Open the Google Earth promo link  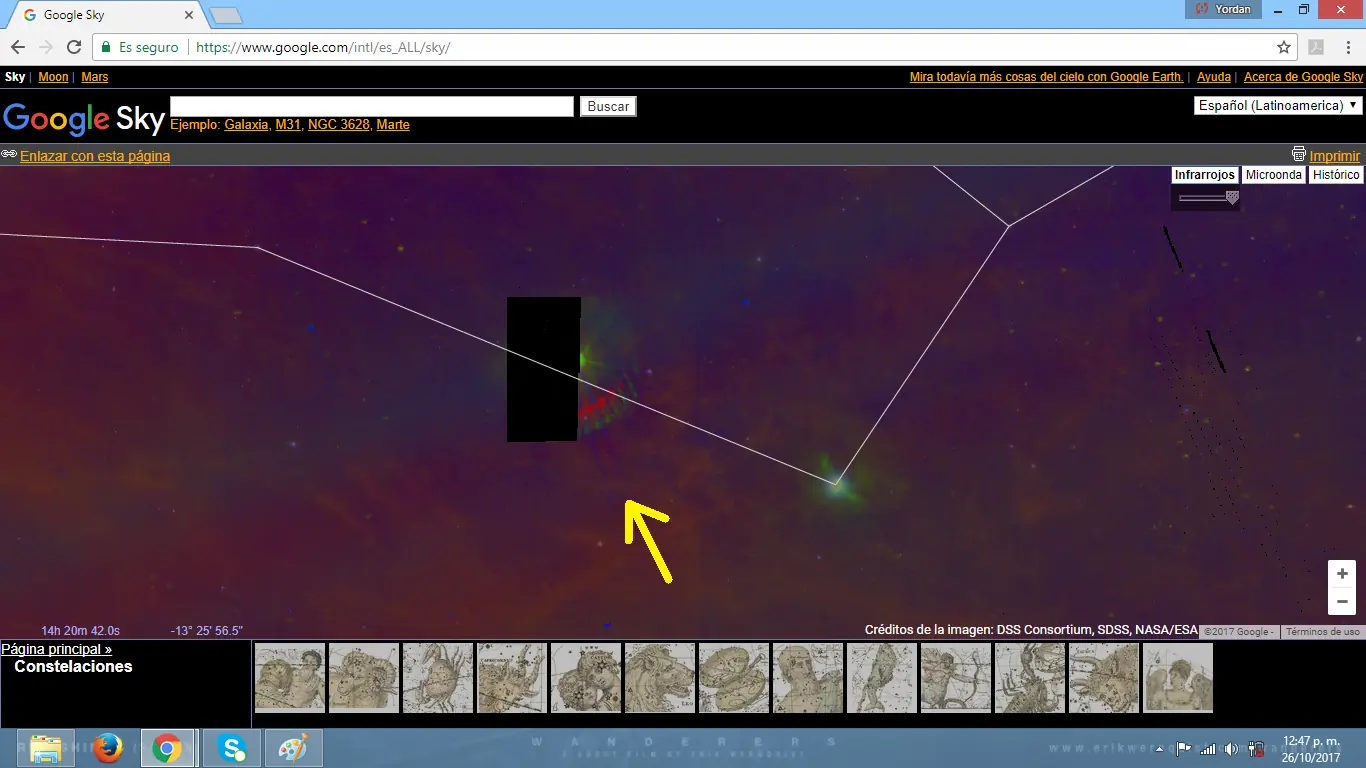[x=1046, y=77]
